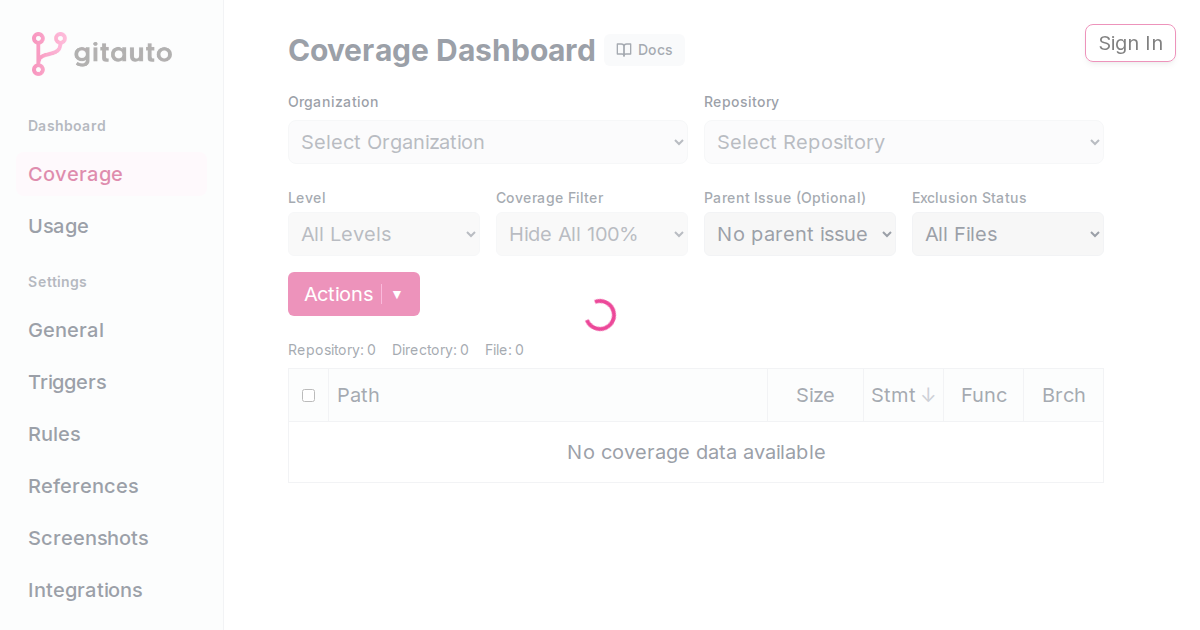Navigate to Triggers settings
1200x630 pixels.
point(111,382)
